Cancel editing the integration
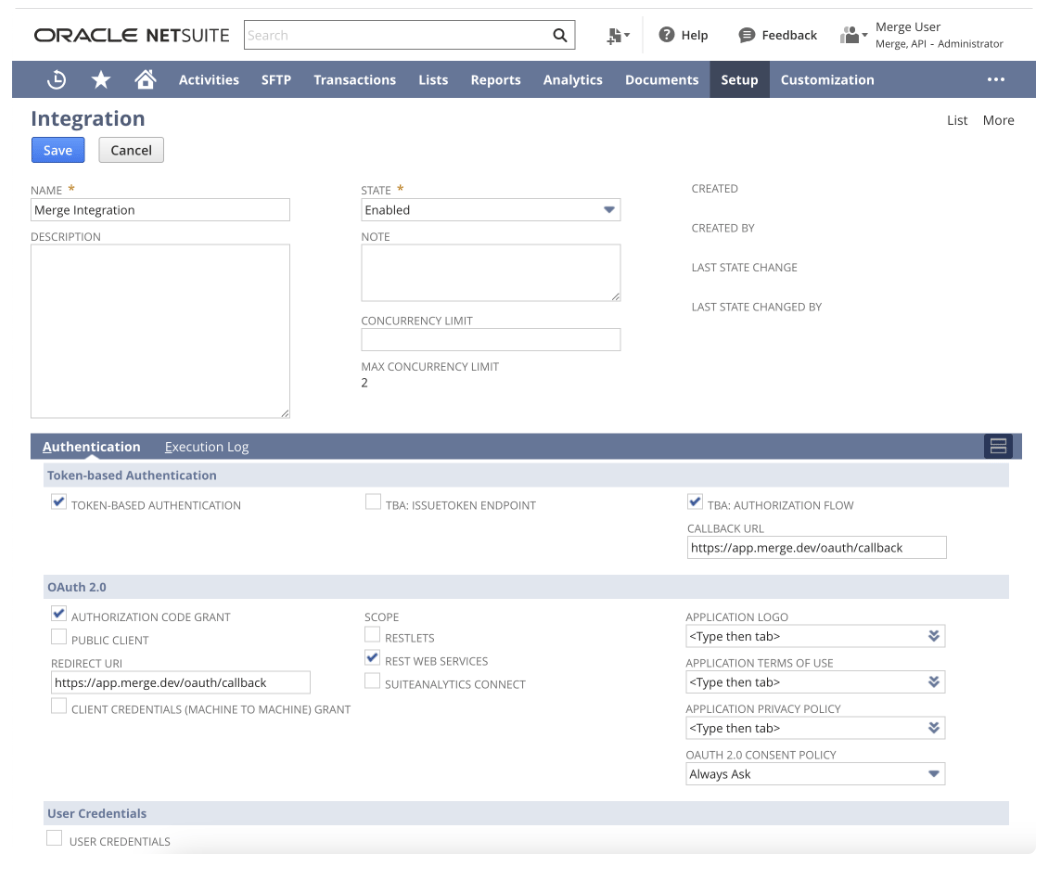This screenshot has width=1060, height=870. tap(131, 150)
